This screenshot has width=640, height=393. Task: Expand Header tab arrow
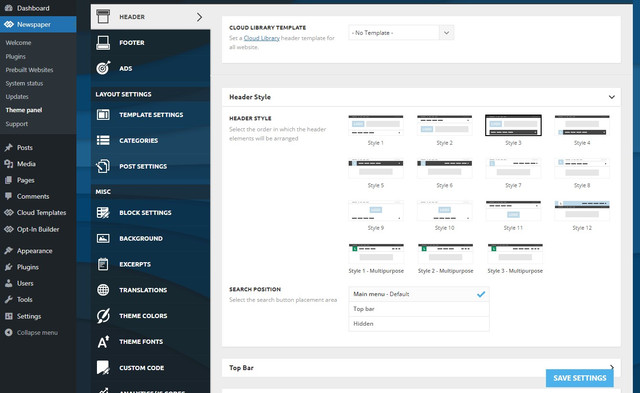click(x=199, y=17)
